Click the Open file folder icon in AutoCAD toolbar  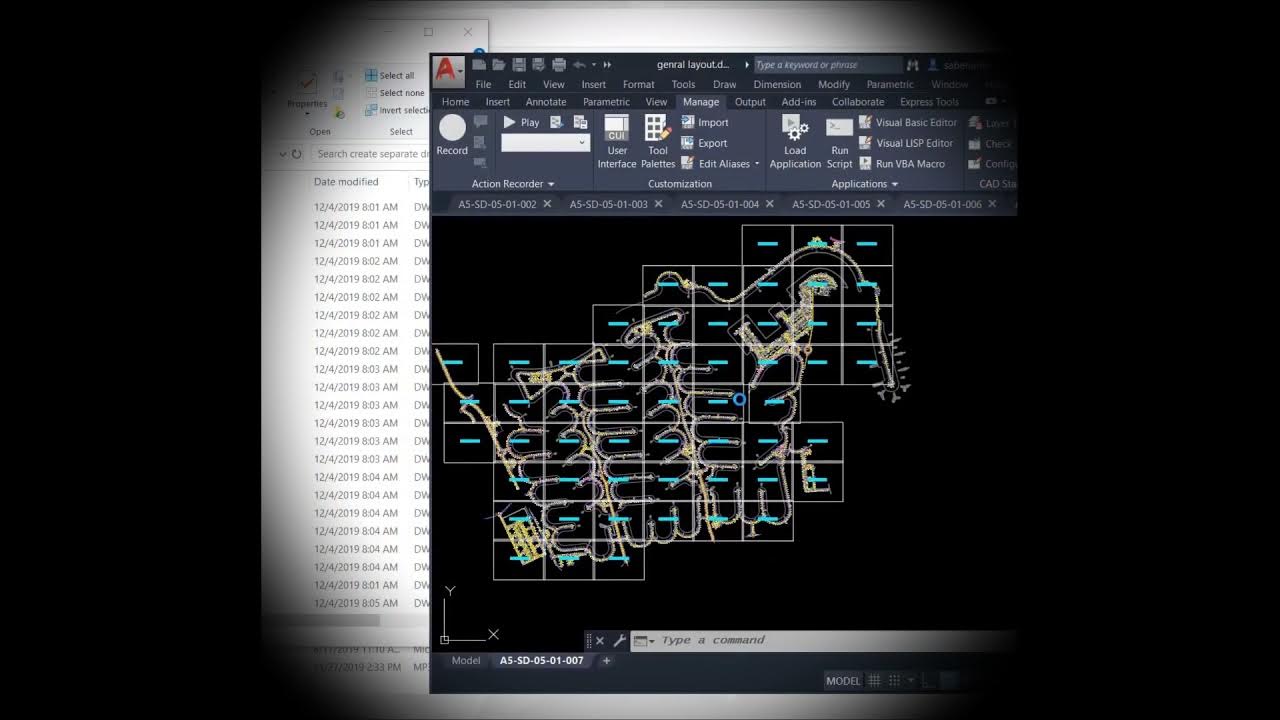pyautogui.click(x=499, y=64)
